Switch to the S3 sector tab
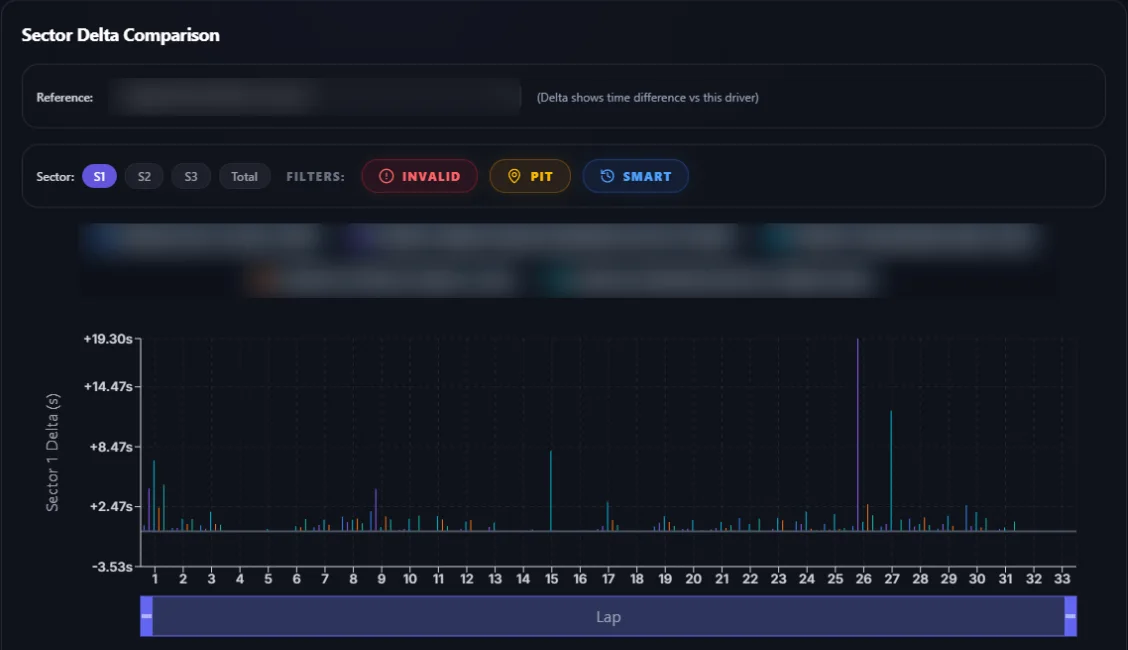Viewport: 1128px width, 650px height. point(191,176)
